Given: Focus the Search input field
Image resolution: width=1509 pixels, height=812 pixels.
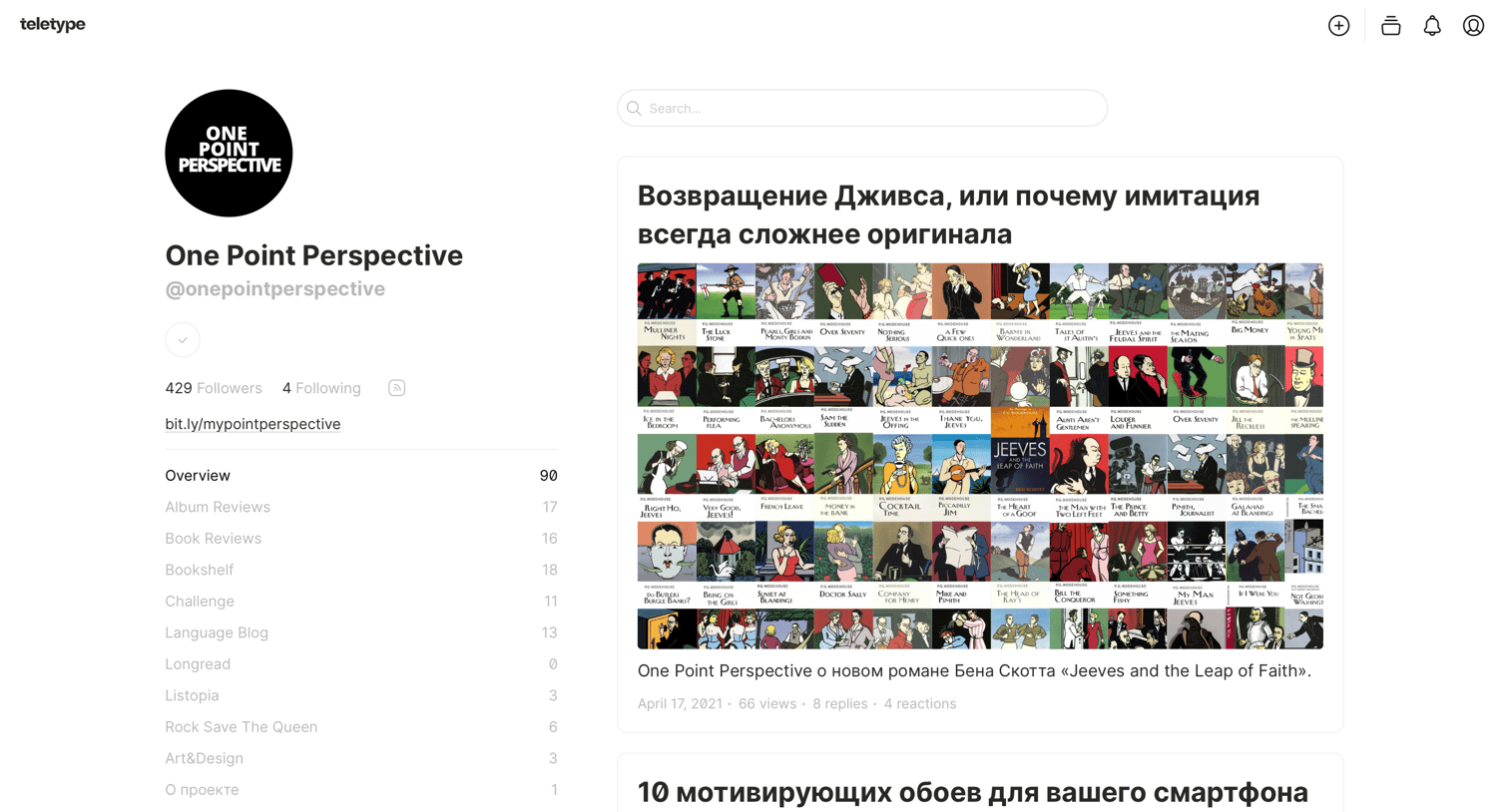Looking at the screenshot, I should point(862,108).
